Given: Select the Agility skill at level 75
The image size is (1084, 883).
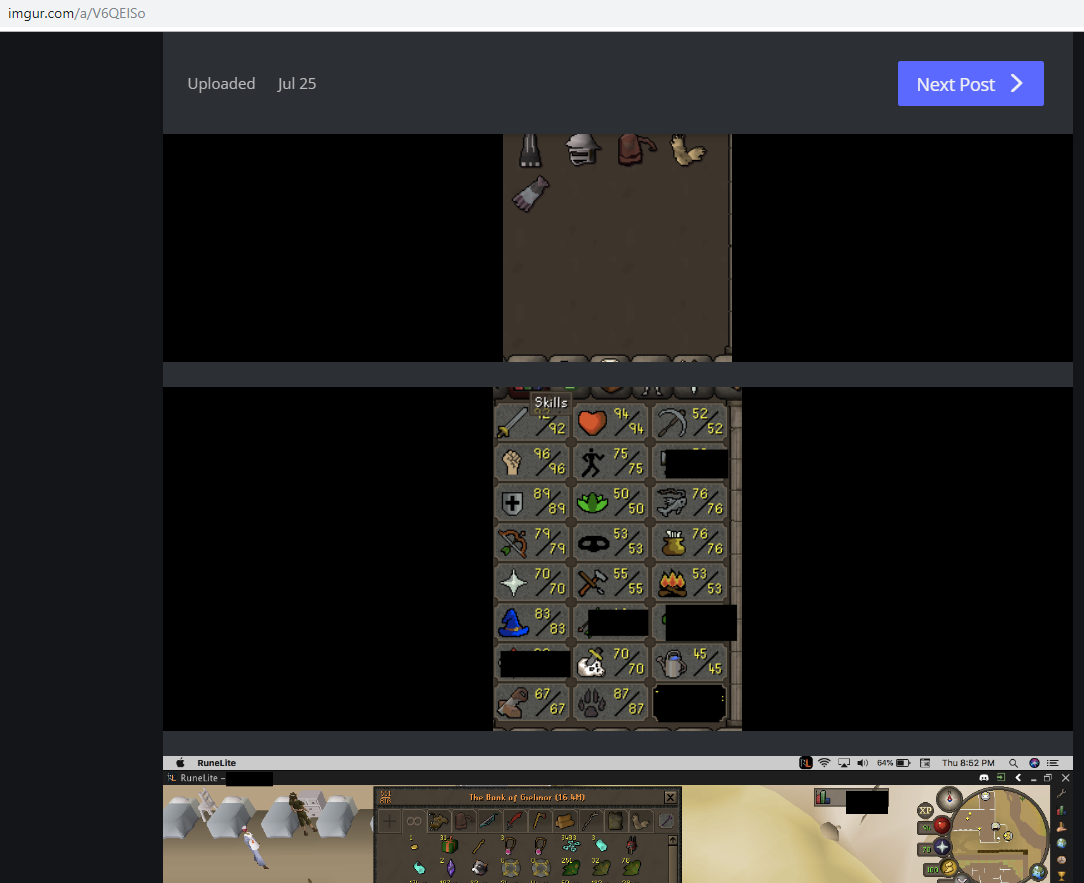Looking at the screenshot, I should tap(611, 462).
